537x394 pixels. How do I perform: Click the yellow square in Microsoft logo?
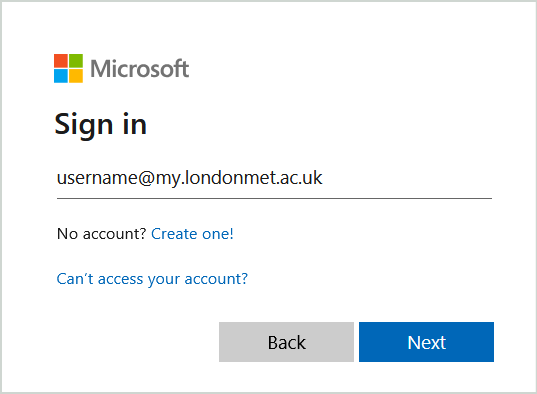(x=76, y=76)
